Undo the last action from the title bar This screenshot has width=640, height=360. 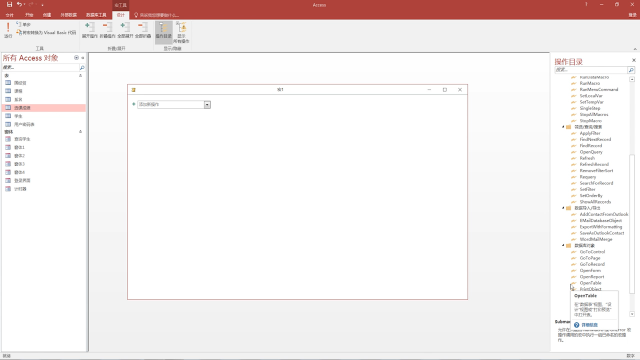click(19, 4)
